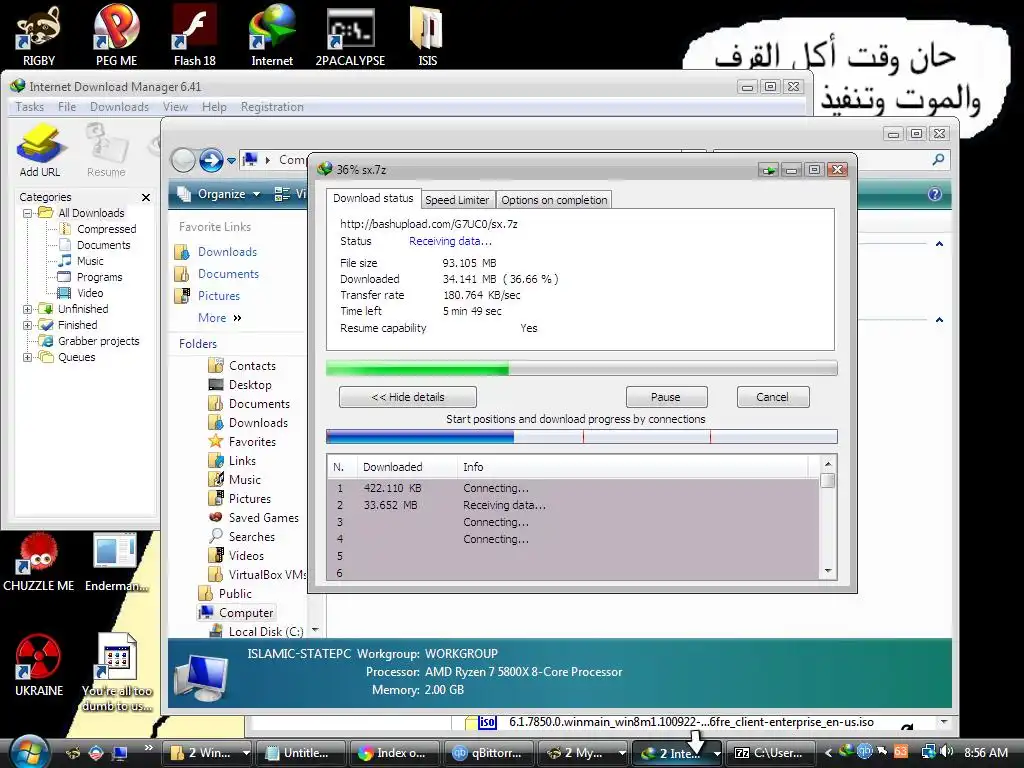Click the Explorer back navigation button
Image resolution: width=1024 pixels, height=768 pixels.
(x=183, y=160)
